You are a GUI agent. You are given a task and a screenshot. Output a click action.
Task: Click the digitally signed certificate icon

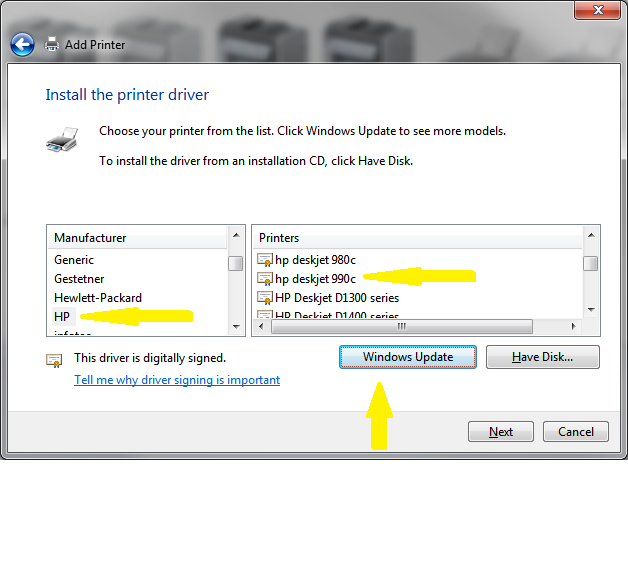point(54,360)
